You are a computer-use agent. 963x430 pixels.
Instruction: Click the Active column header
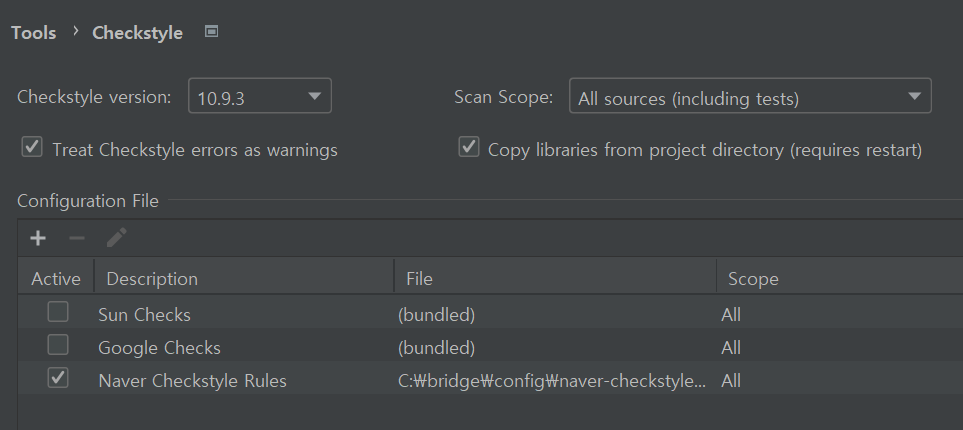coord(56,278)
